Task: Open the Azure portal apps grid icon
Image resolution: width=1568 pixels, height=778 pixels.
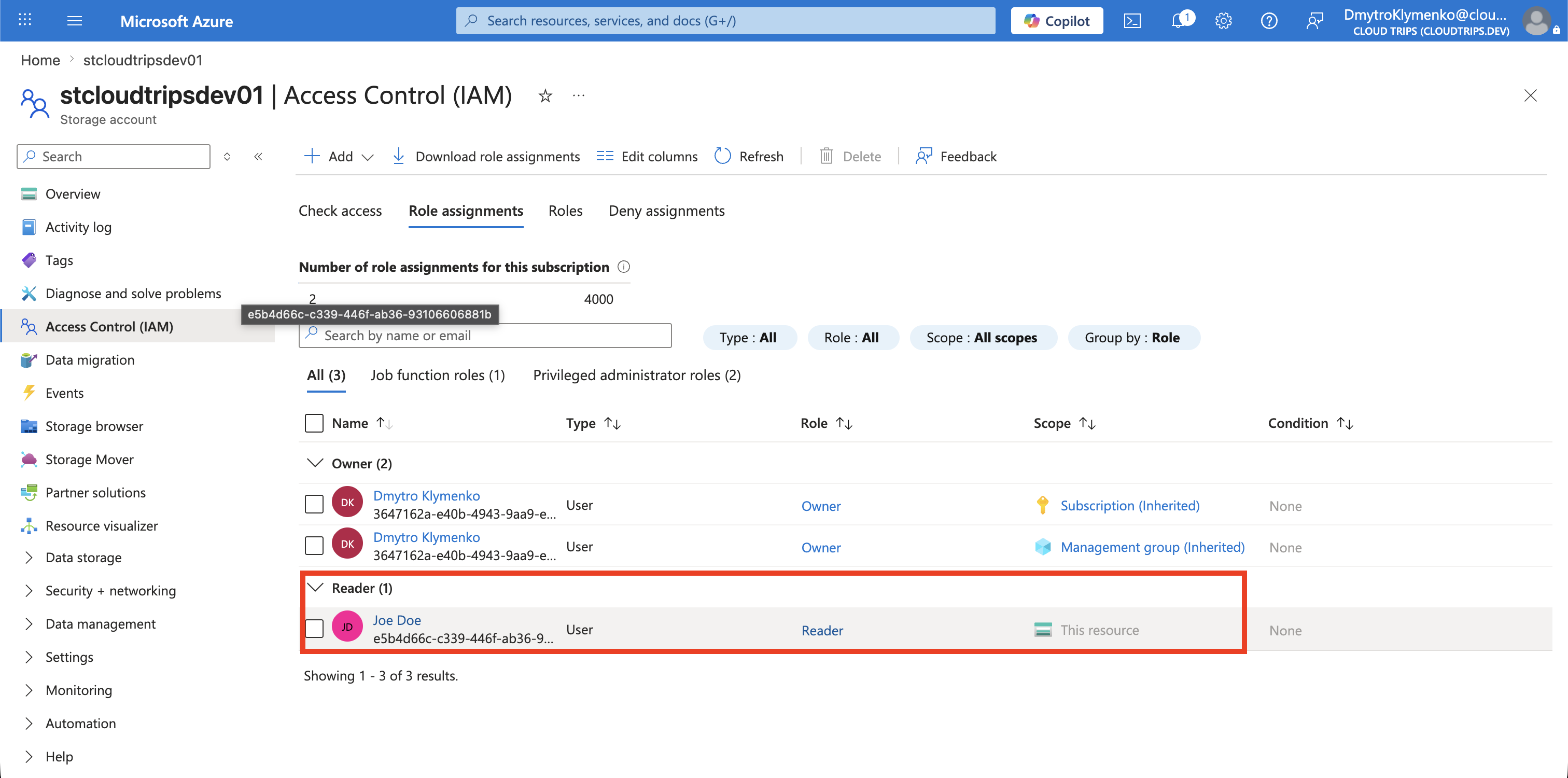Action: point(25,20)
